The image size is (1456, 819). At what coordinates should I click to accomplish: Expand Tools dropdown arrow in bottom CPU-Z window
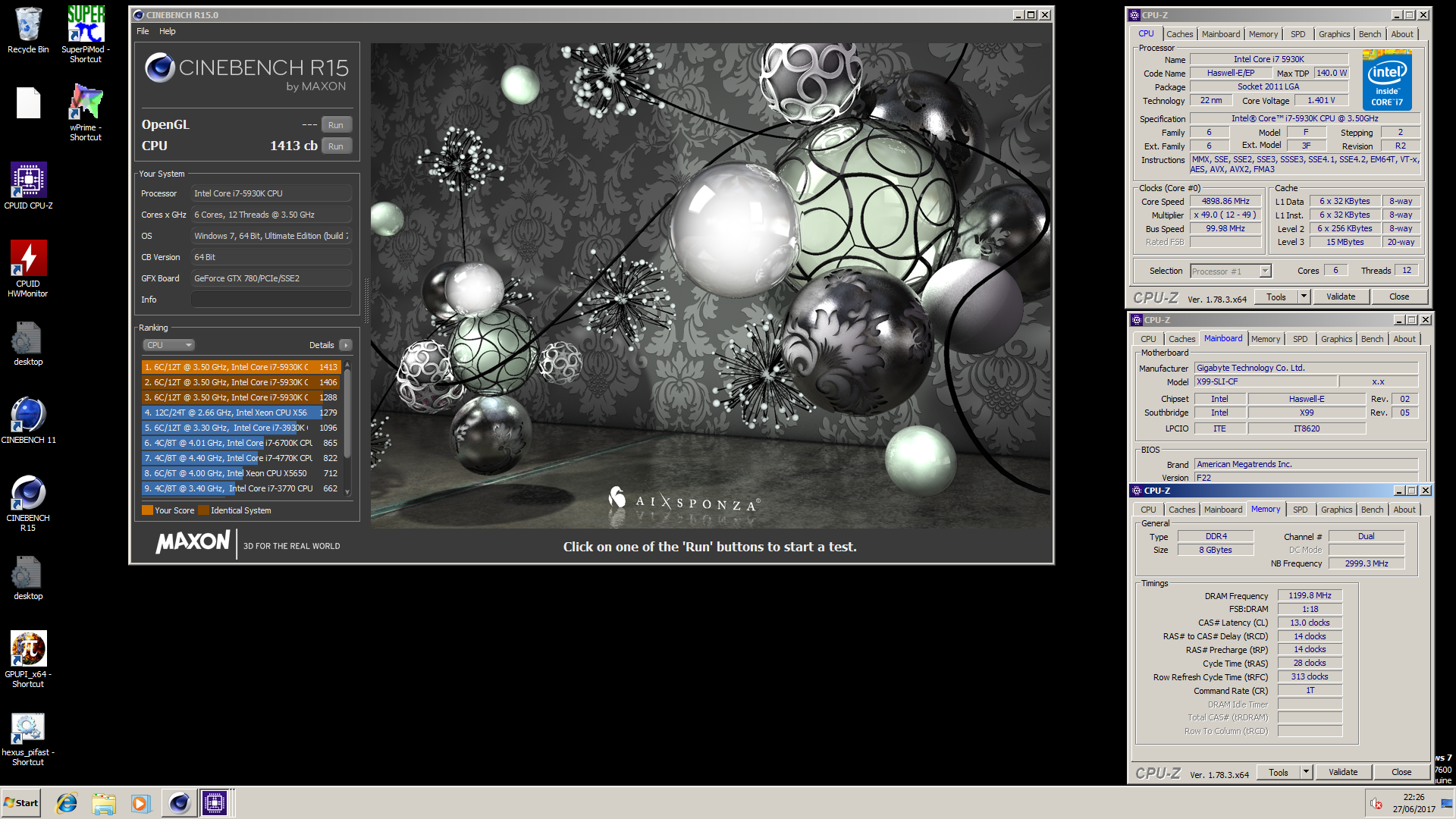1306,772
